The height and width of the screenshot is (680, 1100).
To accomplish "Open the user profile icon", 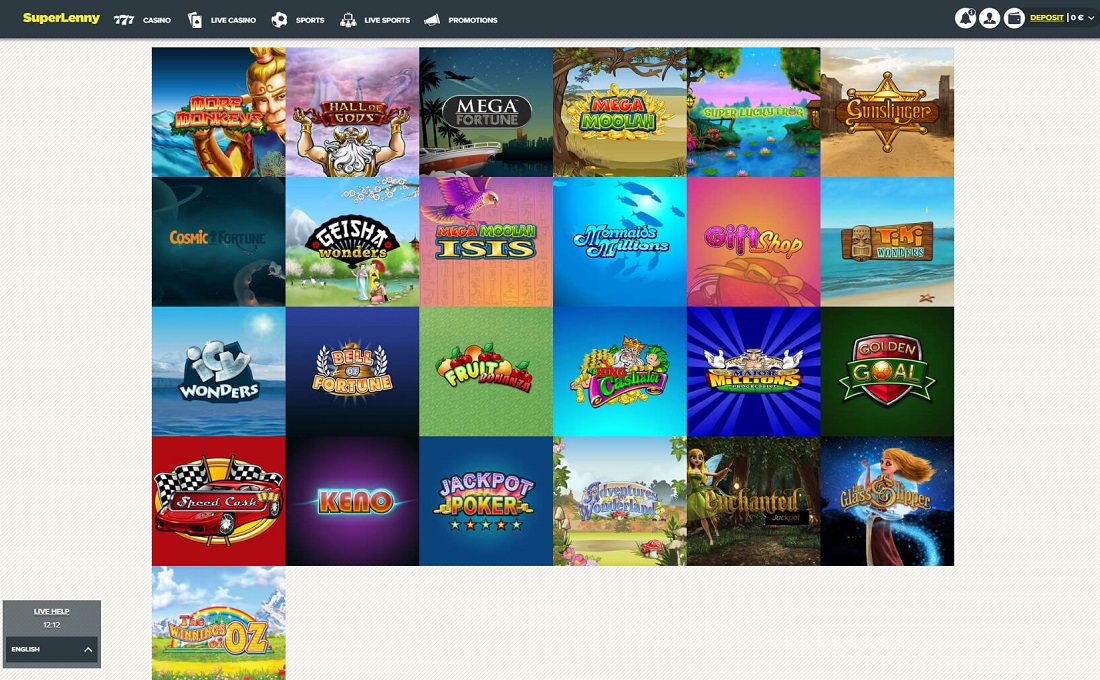I will point(990,18).
